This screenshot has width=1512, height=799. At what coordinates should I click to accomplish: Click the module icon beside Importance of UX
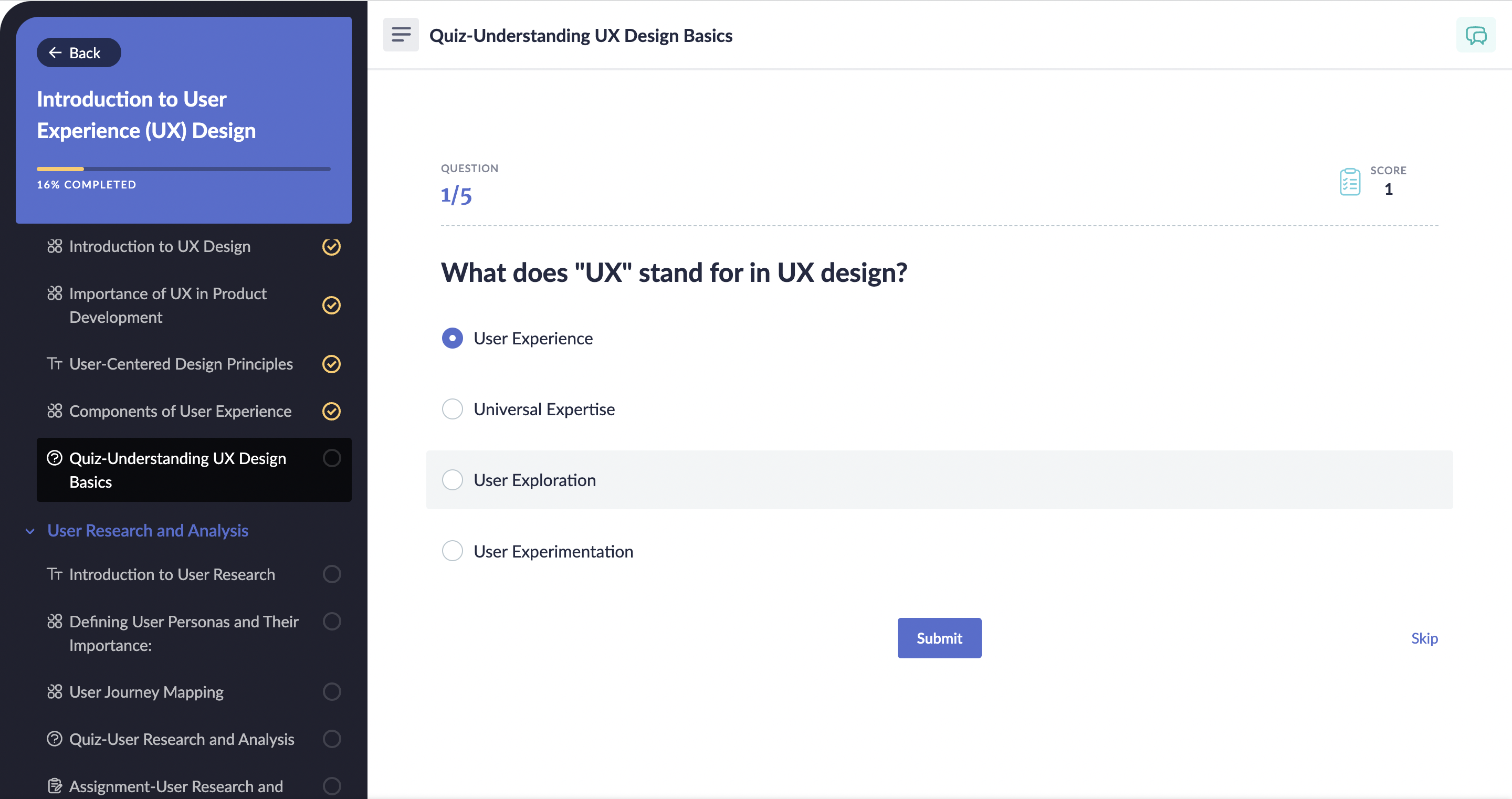55,293
